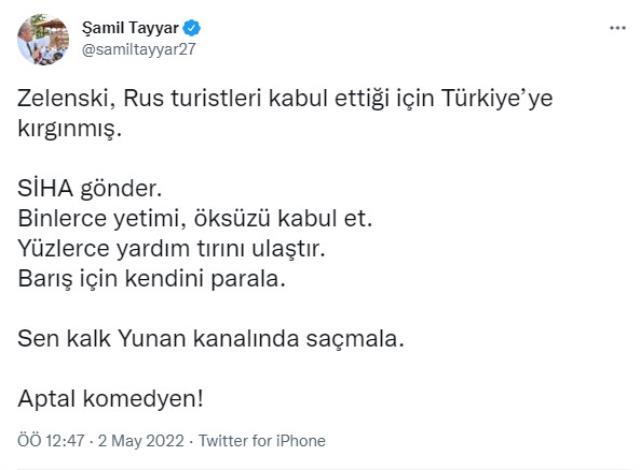Open the Twitter for iPhone source link
The image size is (640, 470).
[x=262, y=440]
